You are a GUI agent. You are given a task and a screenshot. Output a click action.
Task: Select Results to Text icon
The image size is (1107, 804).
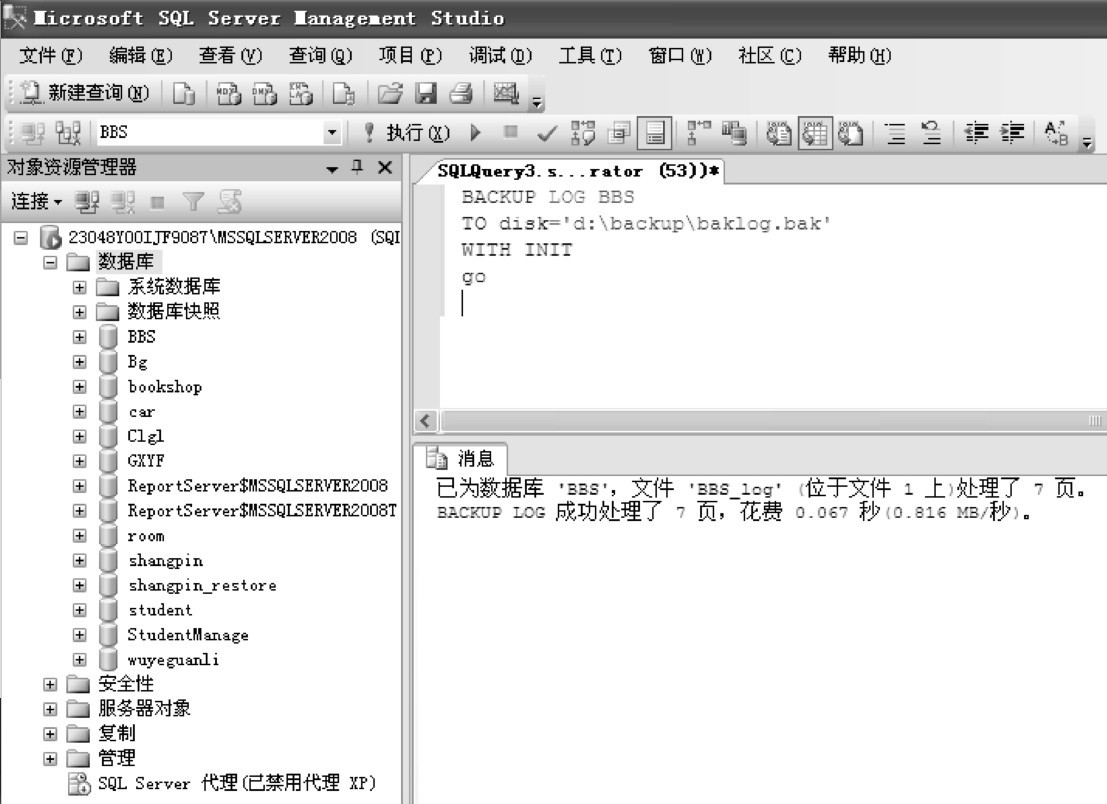tap(779, 133)
